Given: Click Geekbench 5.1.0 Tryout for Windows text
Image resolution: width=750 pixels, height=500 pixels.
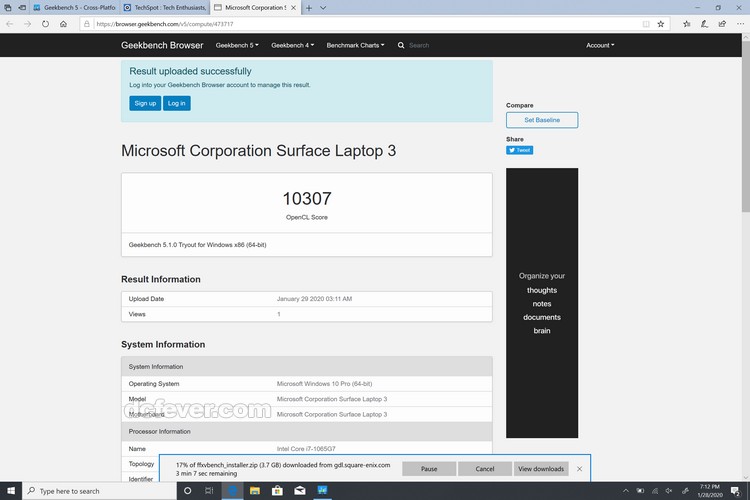Looking at the screenshot, I should [197, 244].
